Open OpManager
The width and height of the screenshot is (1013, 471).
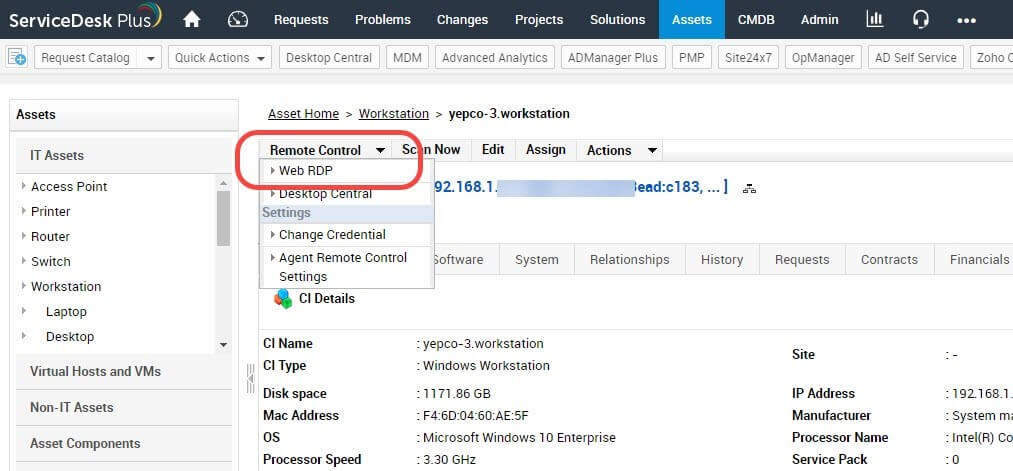[x=823, y=58]
